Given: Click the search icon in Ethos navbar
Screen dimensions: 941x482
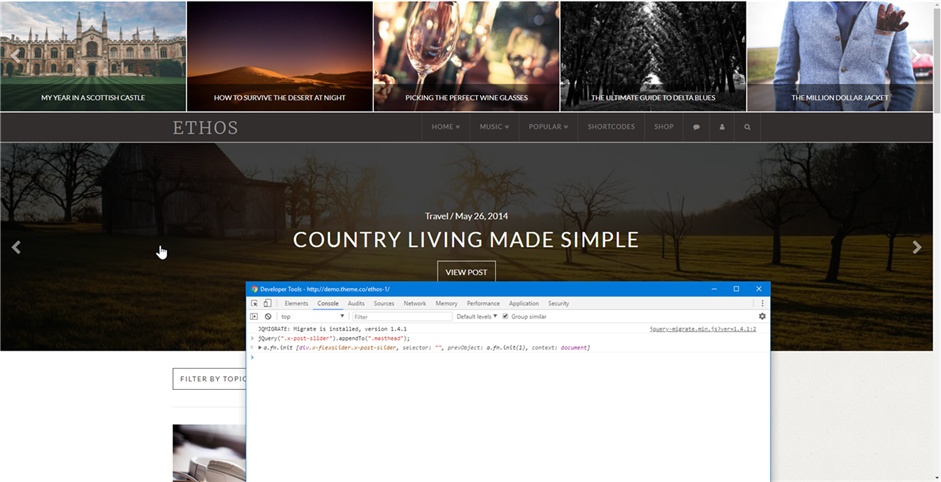Looking at the screenshot, I should [x=747, y=127].
